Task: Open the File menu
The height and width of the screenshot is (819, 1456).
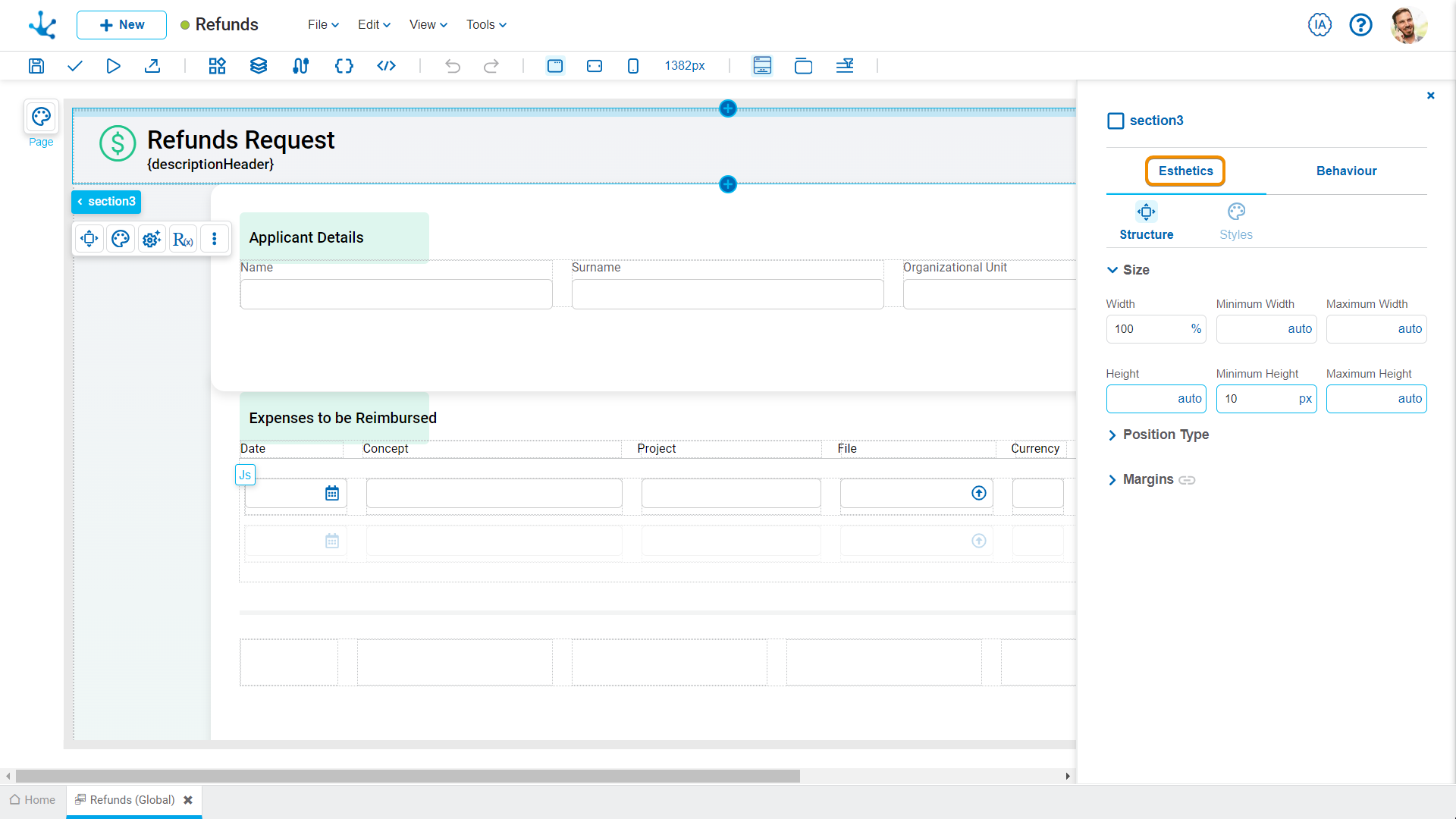Action: coord(323,25)
